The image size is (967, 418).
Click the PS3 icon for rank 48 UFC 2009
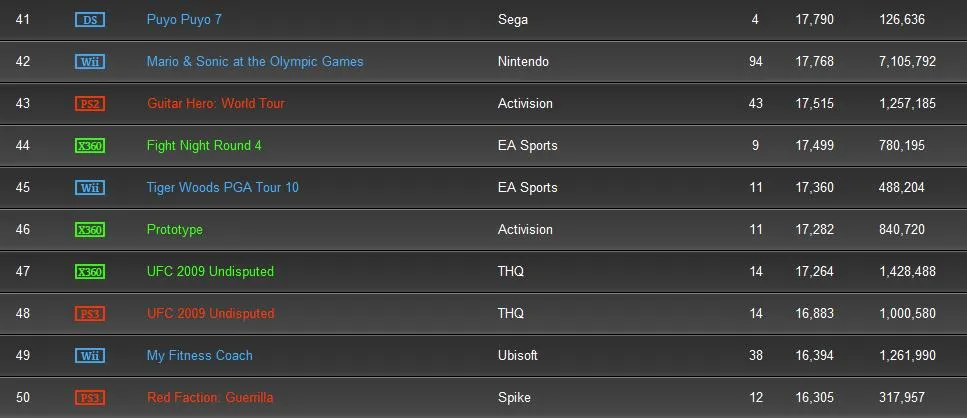(90, 314)
